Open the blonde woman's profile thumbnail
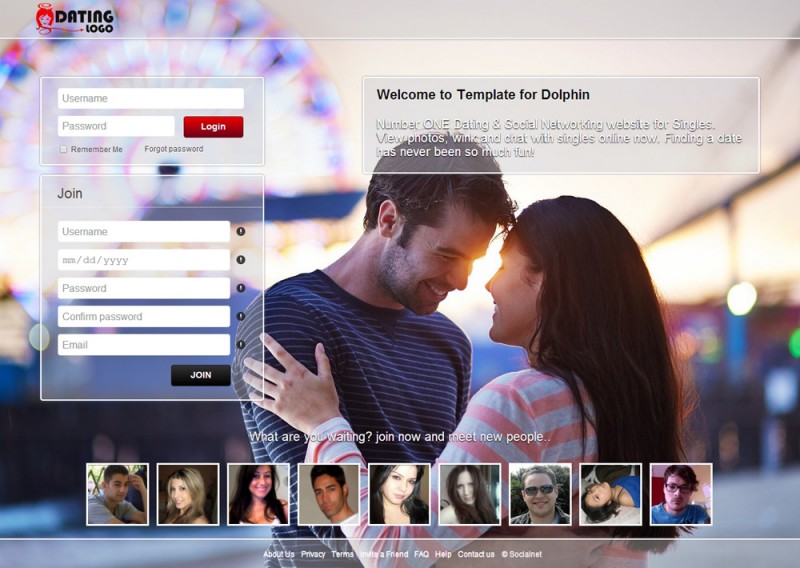 point(188,494)
